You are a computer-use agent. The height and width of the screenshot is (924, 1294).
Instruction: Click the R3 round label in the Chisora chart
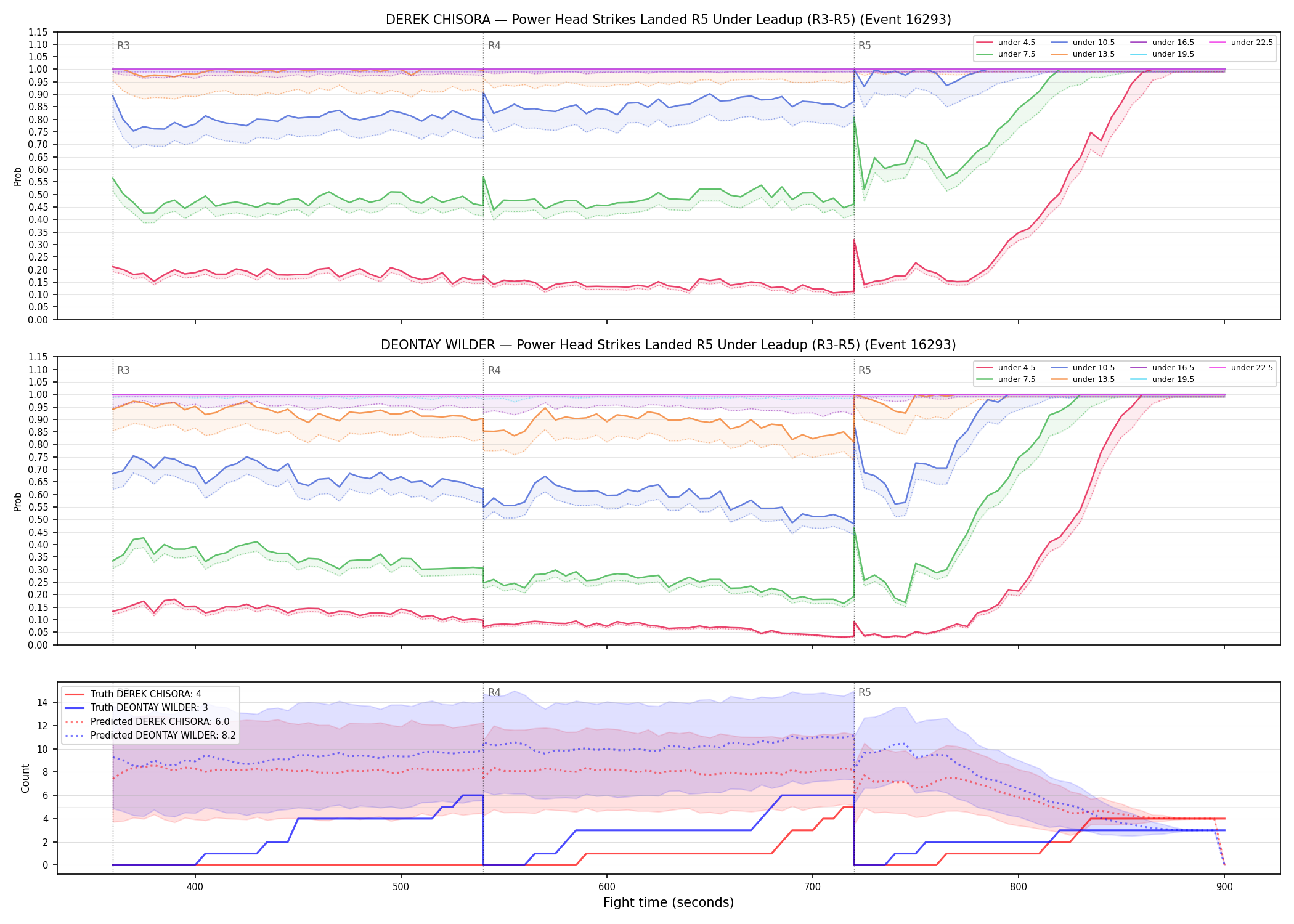(x=123, y=46)
